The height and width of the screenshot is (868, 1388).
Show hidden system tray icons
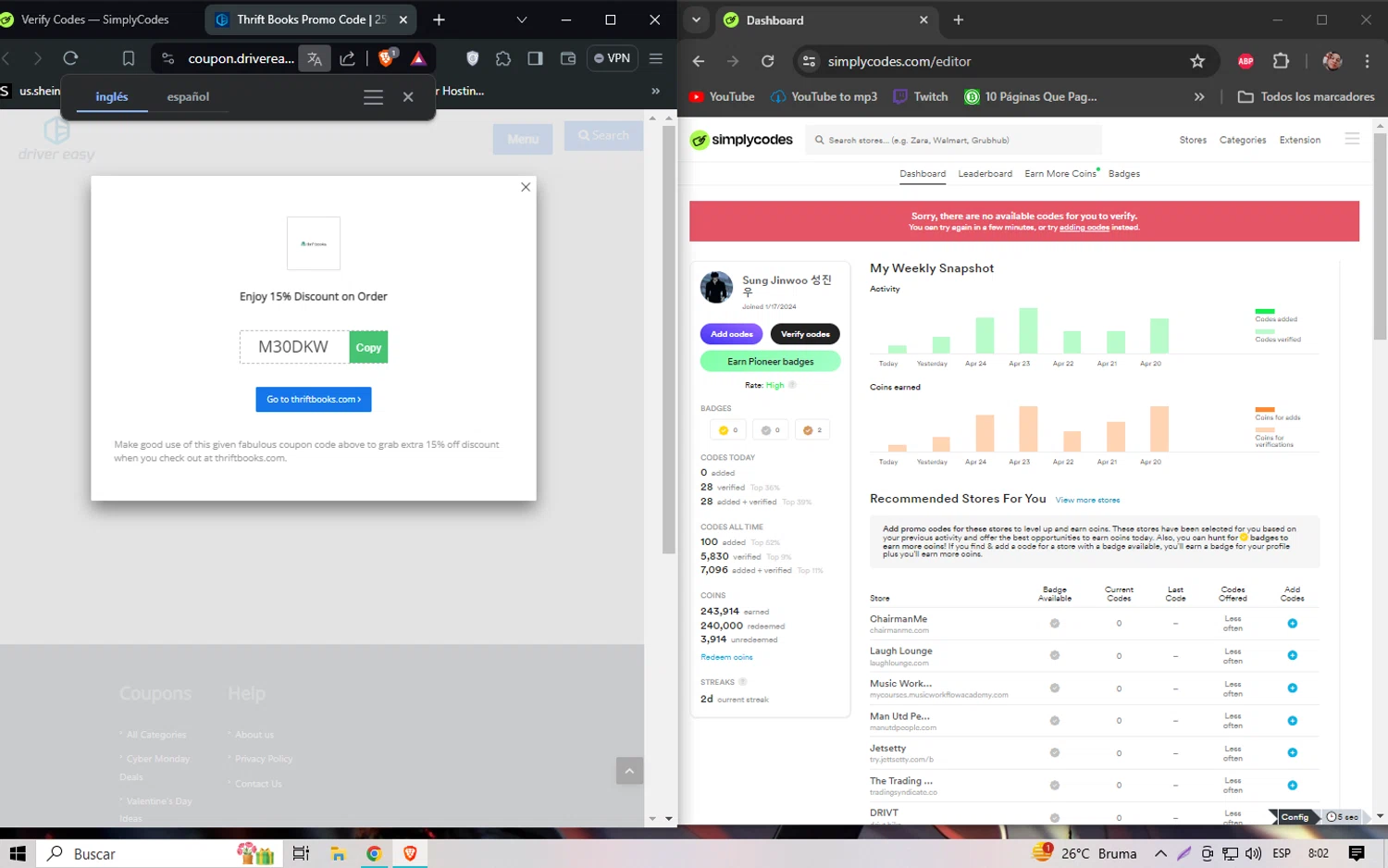coord(1160,853)
